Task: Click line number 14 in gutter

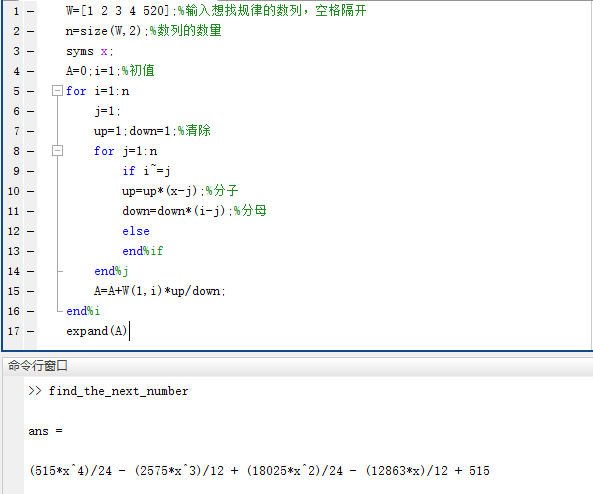Action: click(14, 271)
